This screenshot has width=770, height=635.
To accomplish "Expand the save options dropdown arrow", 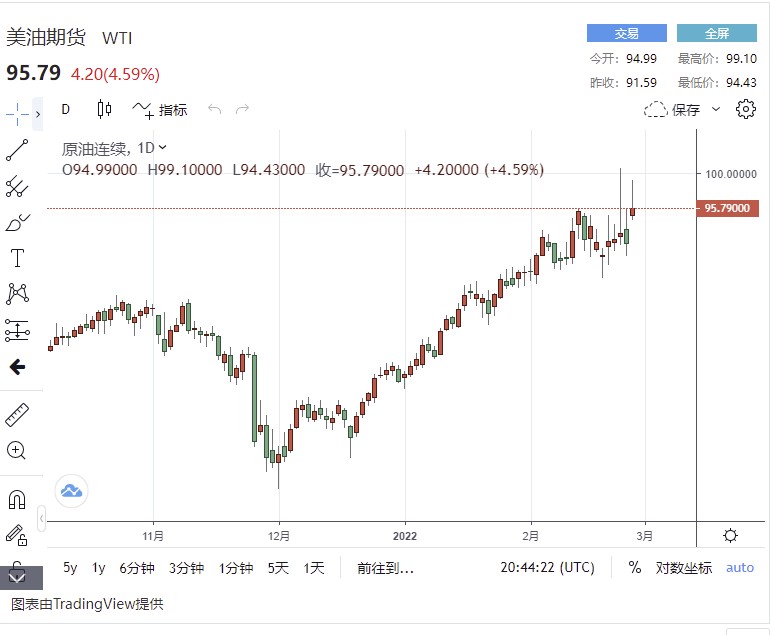I will [716, 109].
